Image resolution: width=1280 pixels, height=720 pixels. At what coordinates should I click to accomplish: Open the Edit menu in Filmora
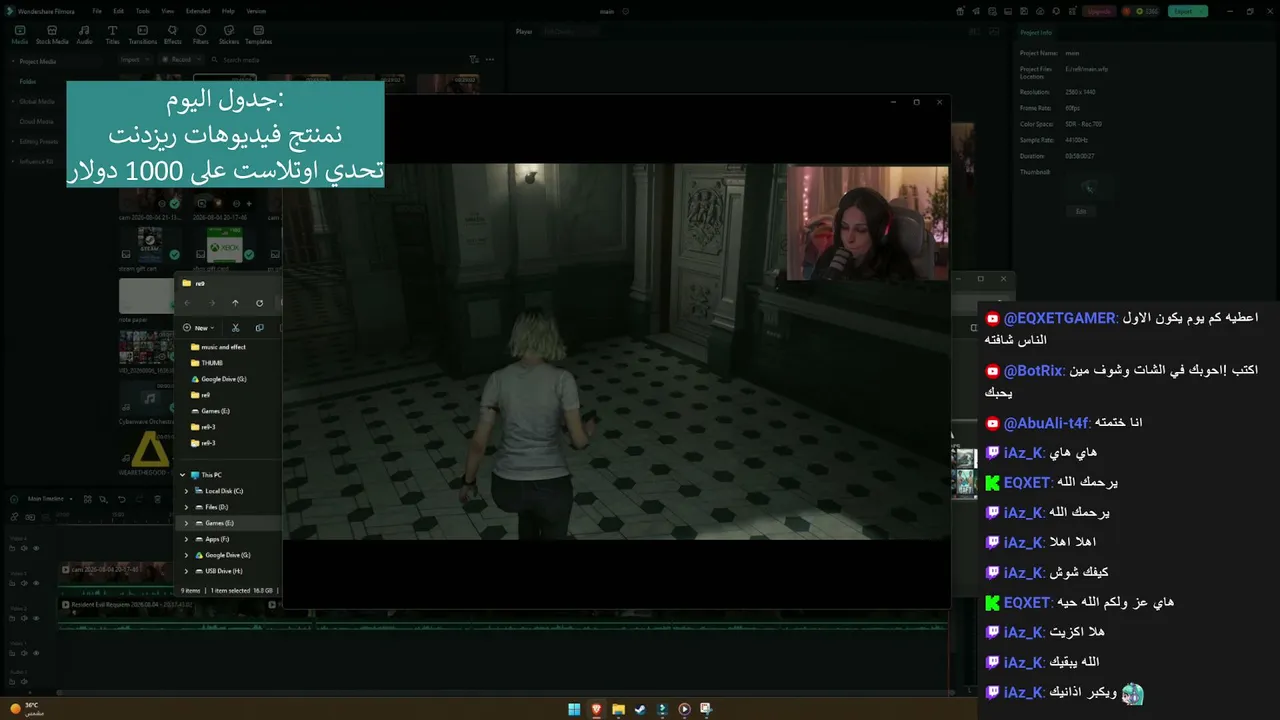pyautogui.click(x=118, y=11)
